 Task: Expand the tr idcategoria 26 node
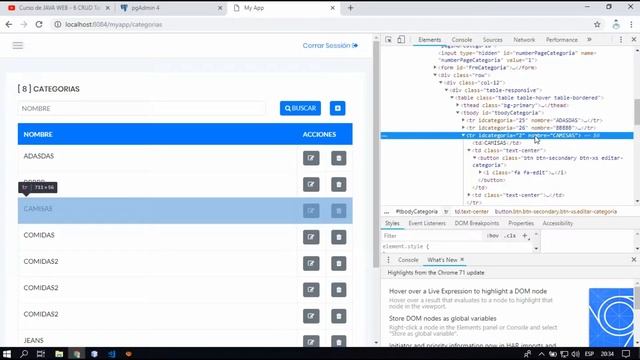point(463,128)
